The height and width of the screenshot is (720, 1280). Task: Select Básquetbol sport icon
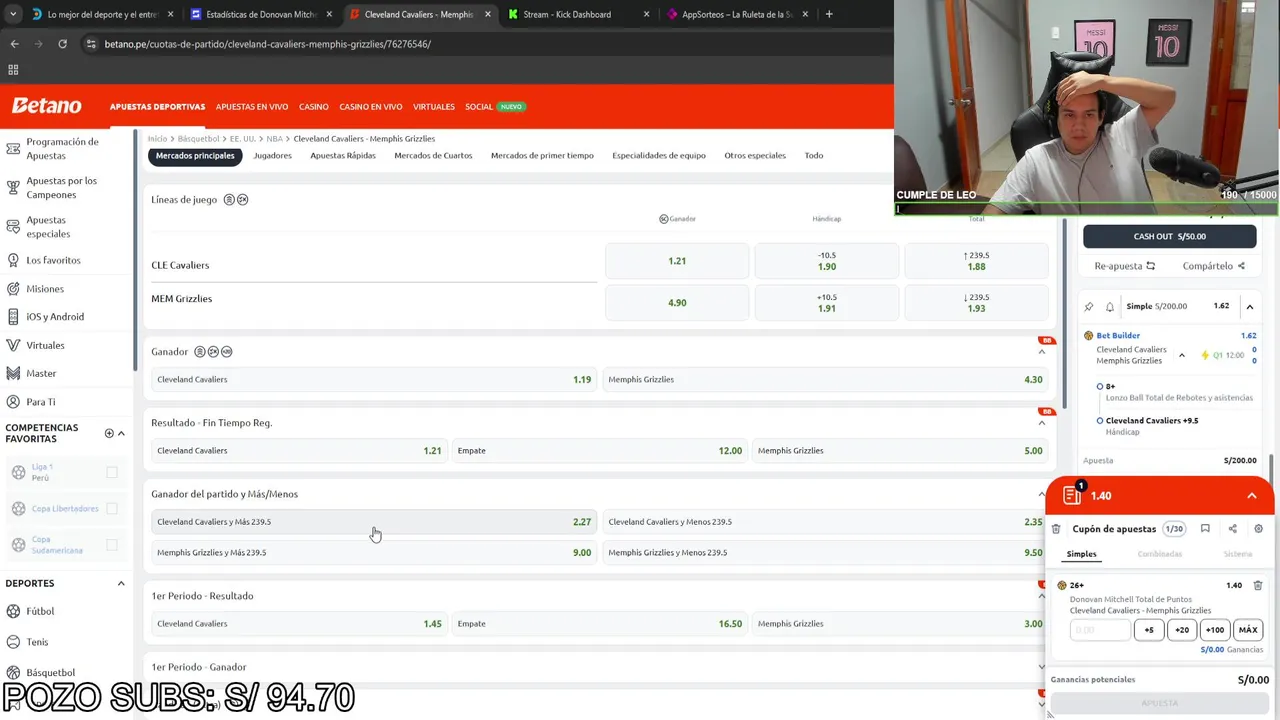click(x=13, y=672)
